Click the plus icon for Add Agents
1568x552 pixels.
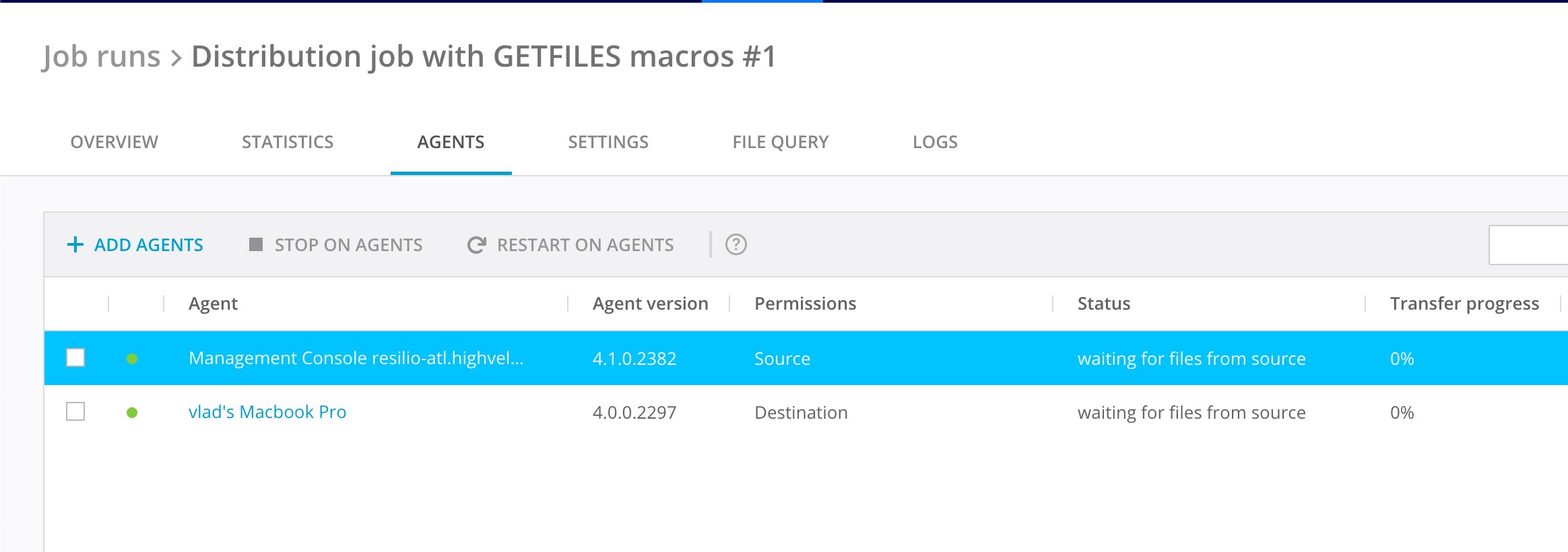pos(75,244)
